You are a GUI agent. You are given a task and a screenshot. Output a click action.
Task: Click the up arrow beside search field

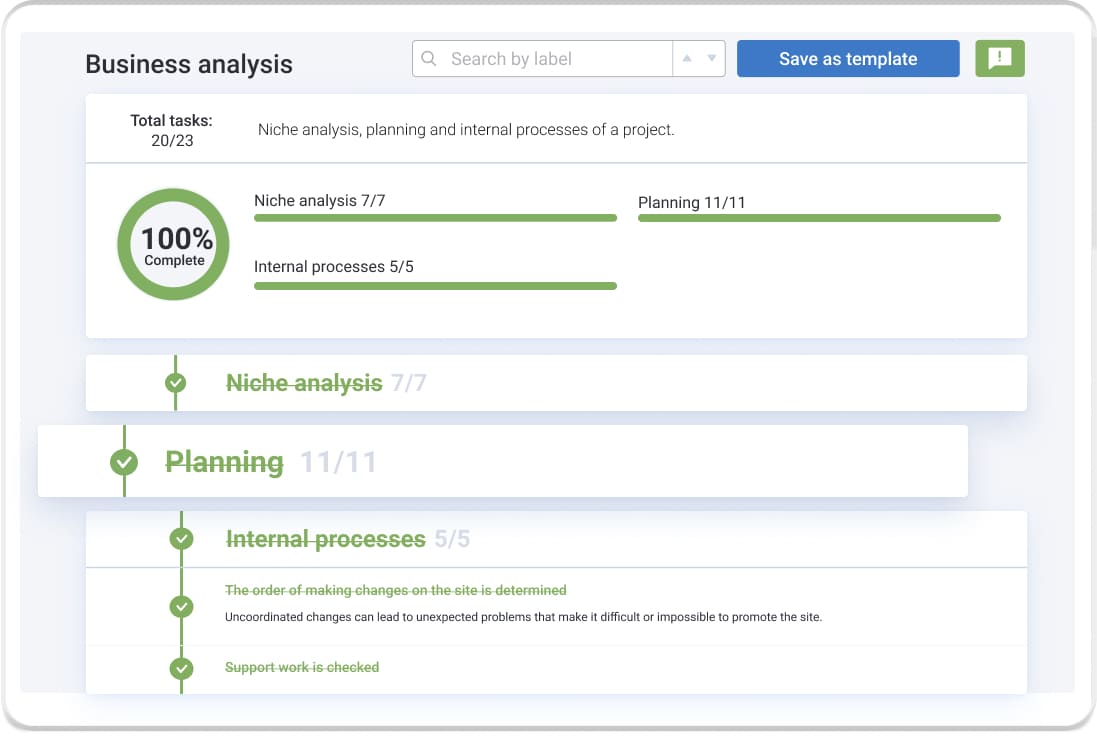click(x=687, y=59)
